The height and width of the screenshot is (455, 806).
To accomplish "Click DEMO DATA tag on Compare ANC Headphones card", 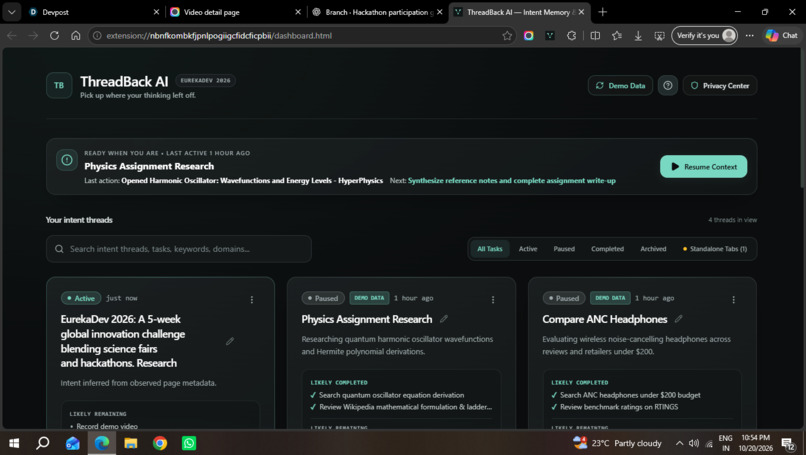I will (610, 298).
